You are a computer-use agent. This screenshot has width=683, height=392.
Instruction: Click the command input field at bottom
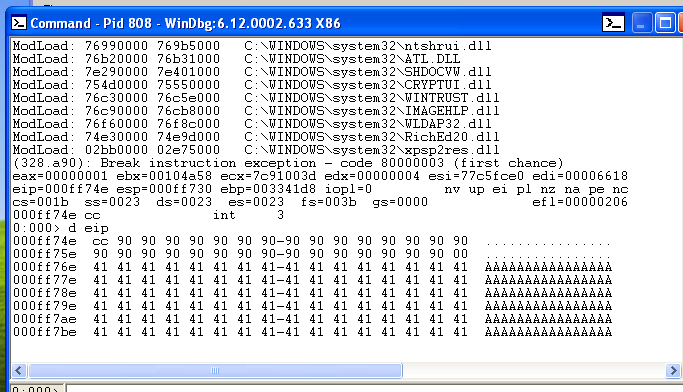(x=374, y=388)
